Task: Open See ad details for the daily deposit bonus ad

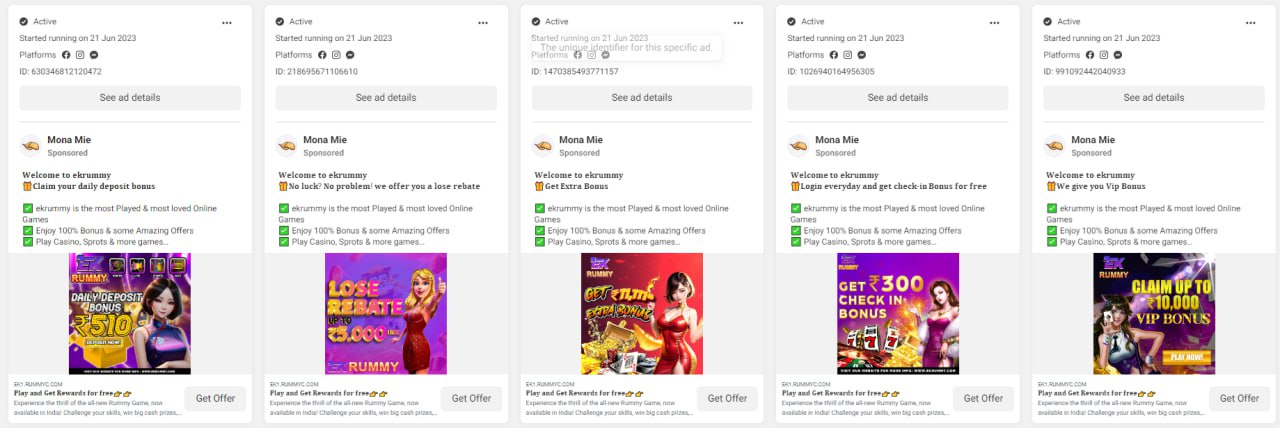Action: (130, 98)
